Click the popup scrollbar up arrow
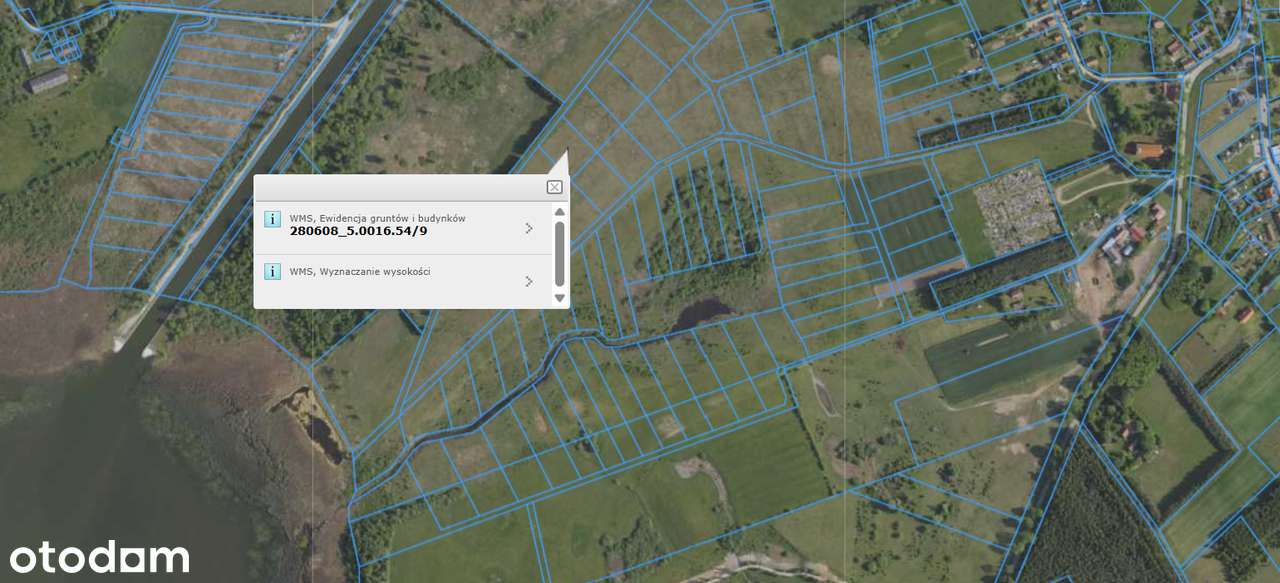 pos(559,212)
